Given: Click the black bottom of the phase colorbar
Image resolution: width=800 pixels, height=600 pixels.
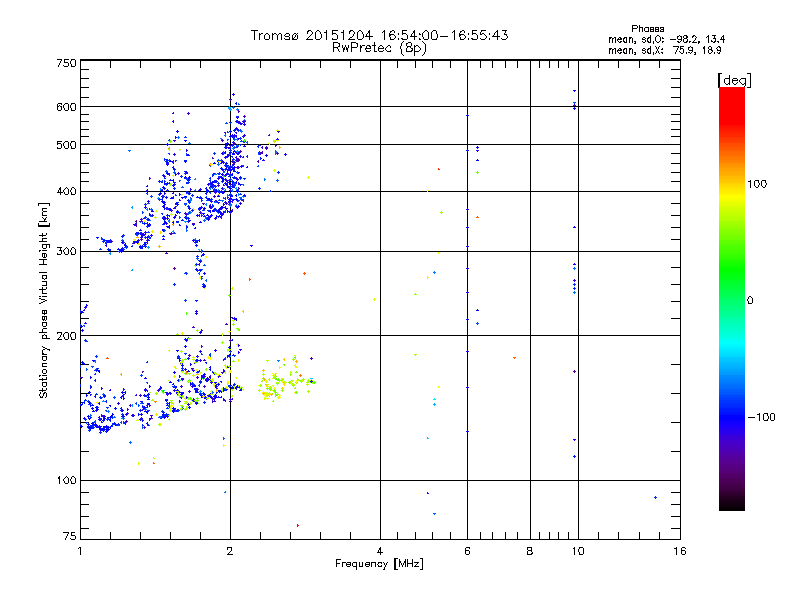Looking at the screenshot, I should tap(732, 503).
